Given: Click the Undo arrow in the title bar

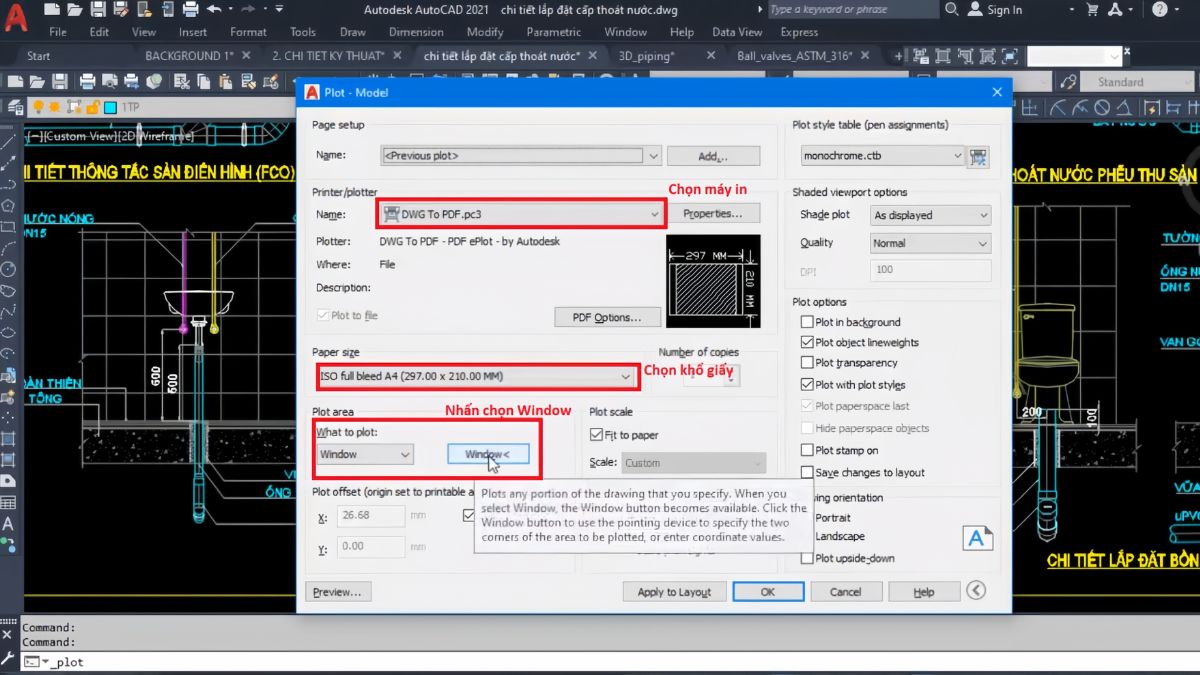Looking at the screenshot, I should [x=215, y=10].
